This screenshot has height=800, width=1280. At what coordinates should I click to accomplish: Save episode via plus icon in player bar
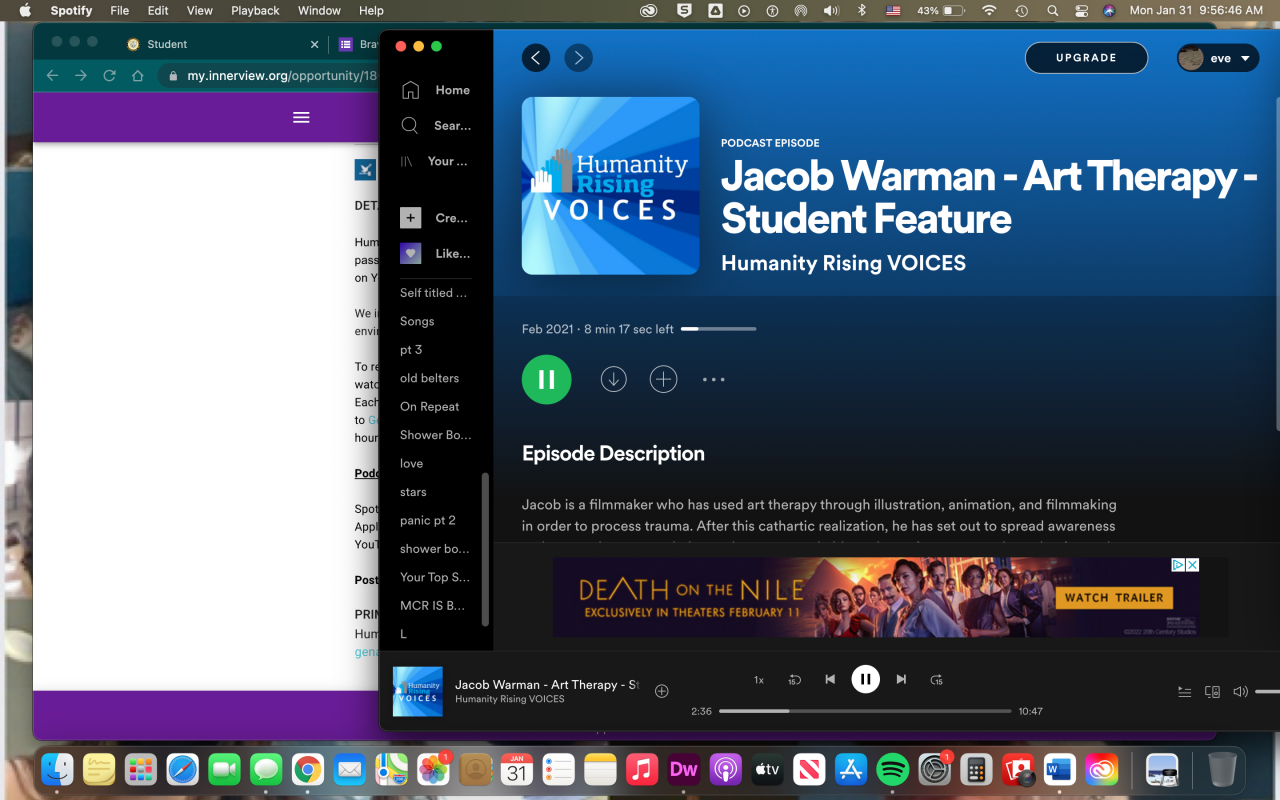(661, 691)
